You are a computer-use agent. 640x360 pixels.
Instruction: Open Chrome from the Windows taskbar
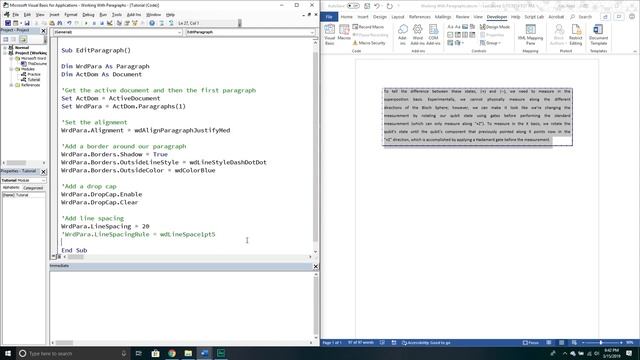pyautogui.click(x=172, y=353)
